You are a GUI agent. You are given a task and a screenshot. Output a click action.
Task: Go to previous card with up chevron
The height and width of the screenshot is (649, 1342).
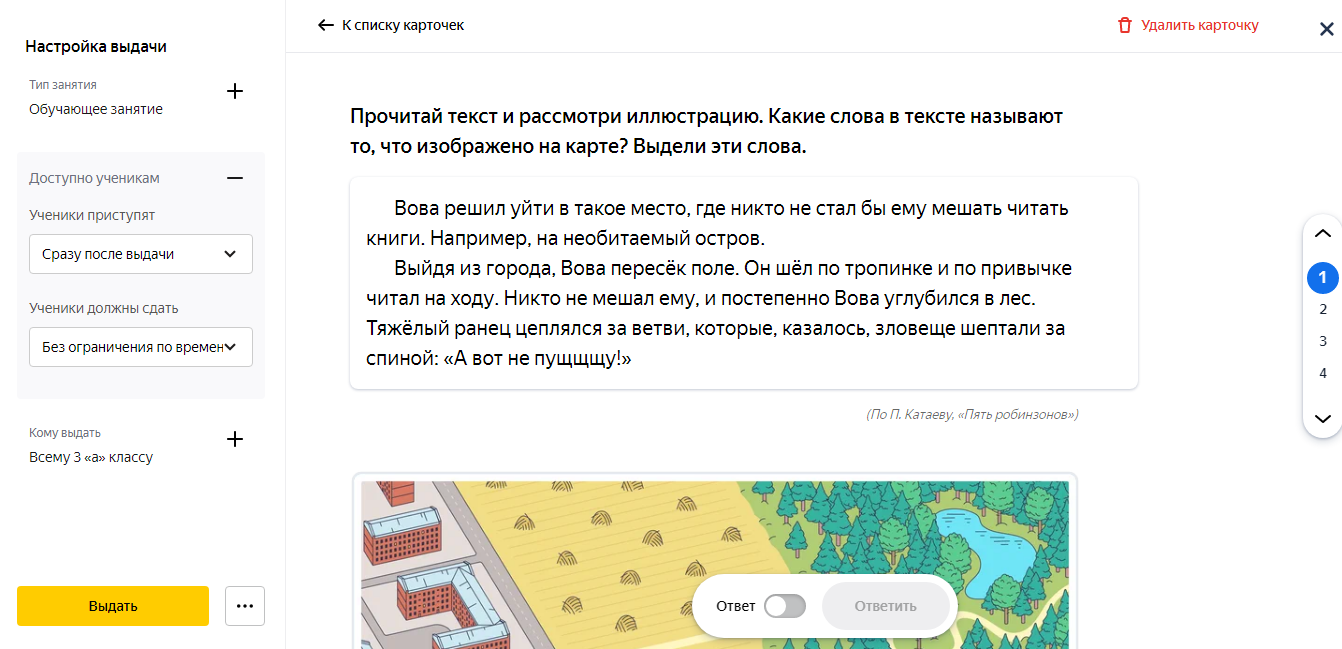pyautogui.click(x=1323, y=234)
